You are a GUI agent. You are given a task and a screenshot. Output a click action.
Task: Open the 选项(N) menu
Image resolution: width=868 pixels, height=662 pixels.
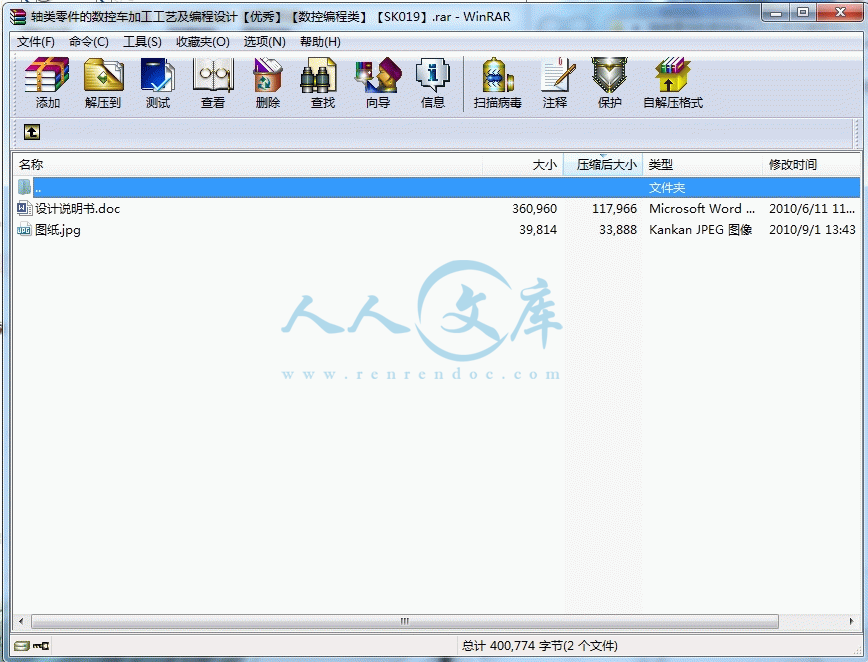pyautogui.click(x=265, y=42)
